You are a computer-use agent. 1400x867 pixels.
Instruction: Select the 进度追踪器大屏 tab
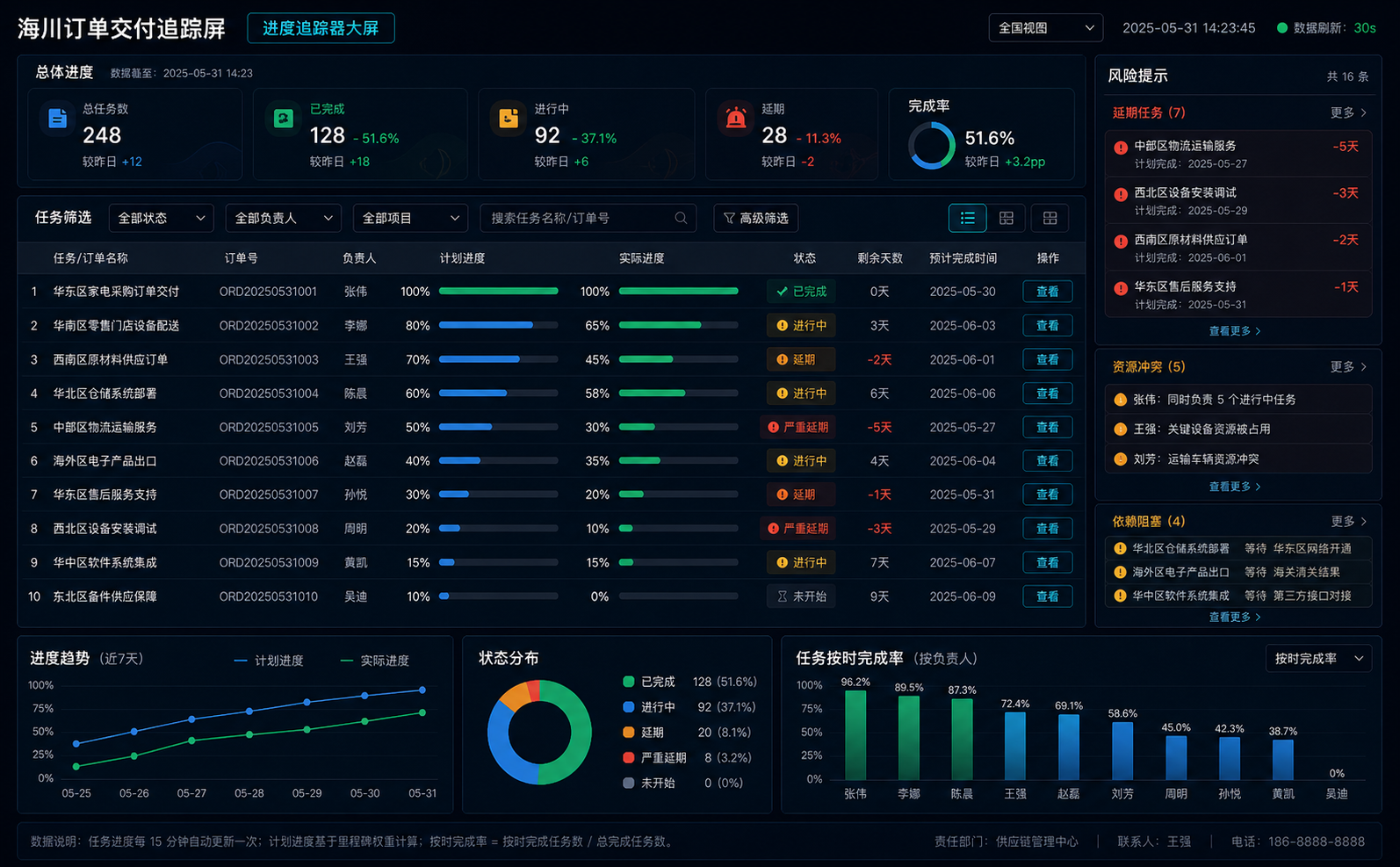321,28
